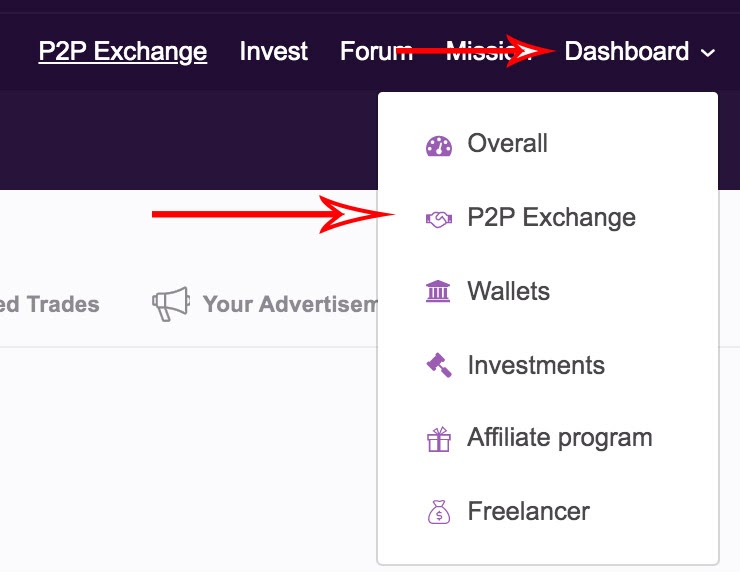Open the Invest navigation link
The image size is (740, 572).
pos(274,51)
